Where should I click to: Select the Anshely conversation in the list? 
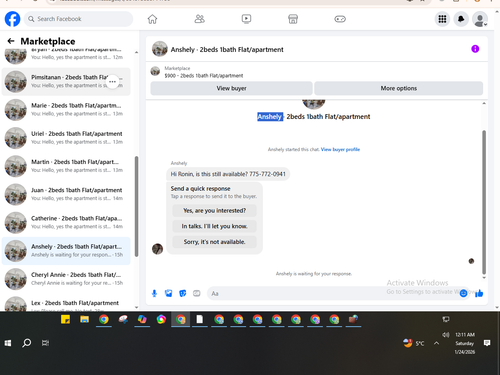point(66,251)
